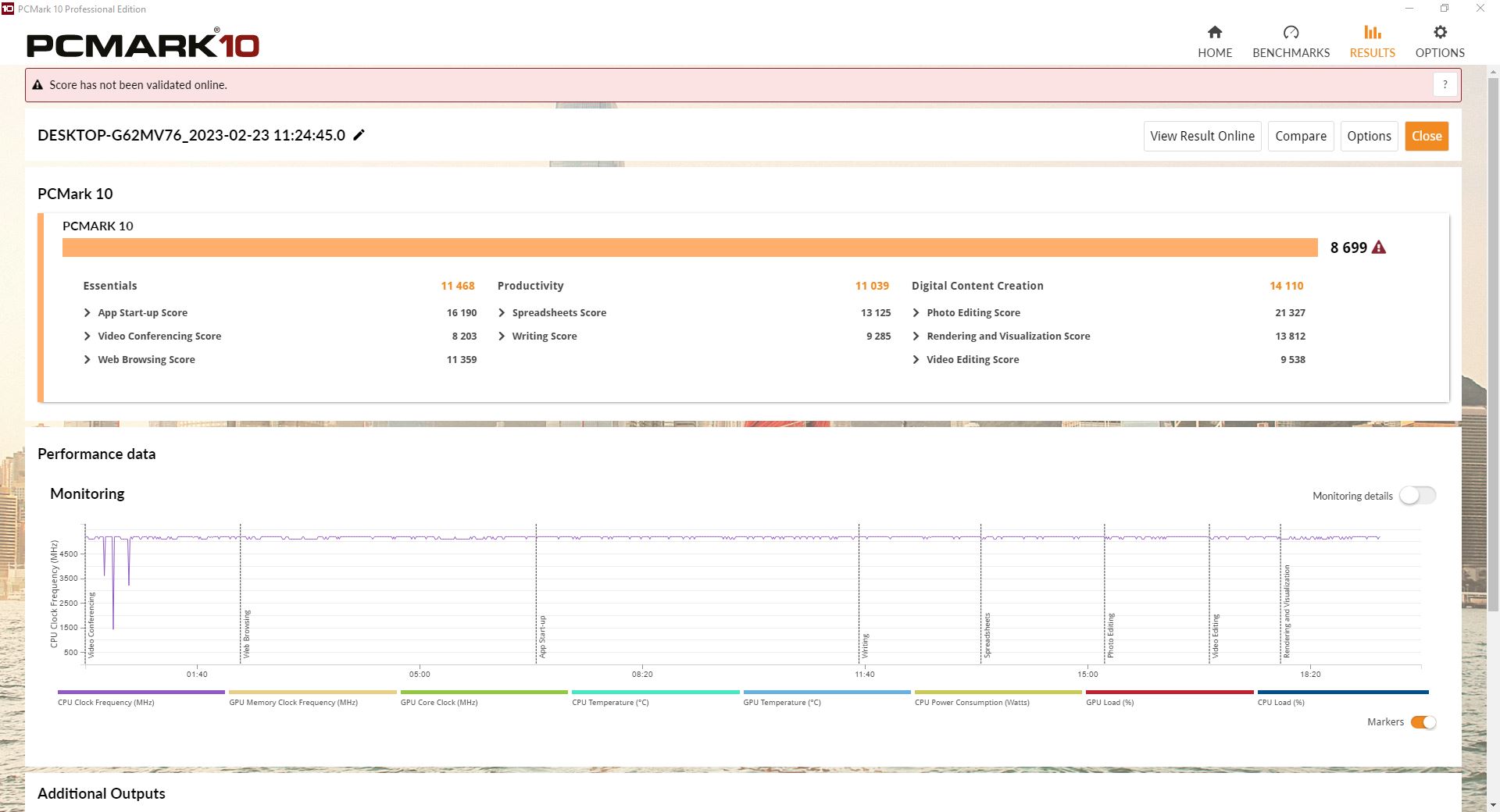This screenshot has width=1500, height=812.
Task: Open the Benchmarks gauge icon
Action: [1291, 32]
